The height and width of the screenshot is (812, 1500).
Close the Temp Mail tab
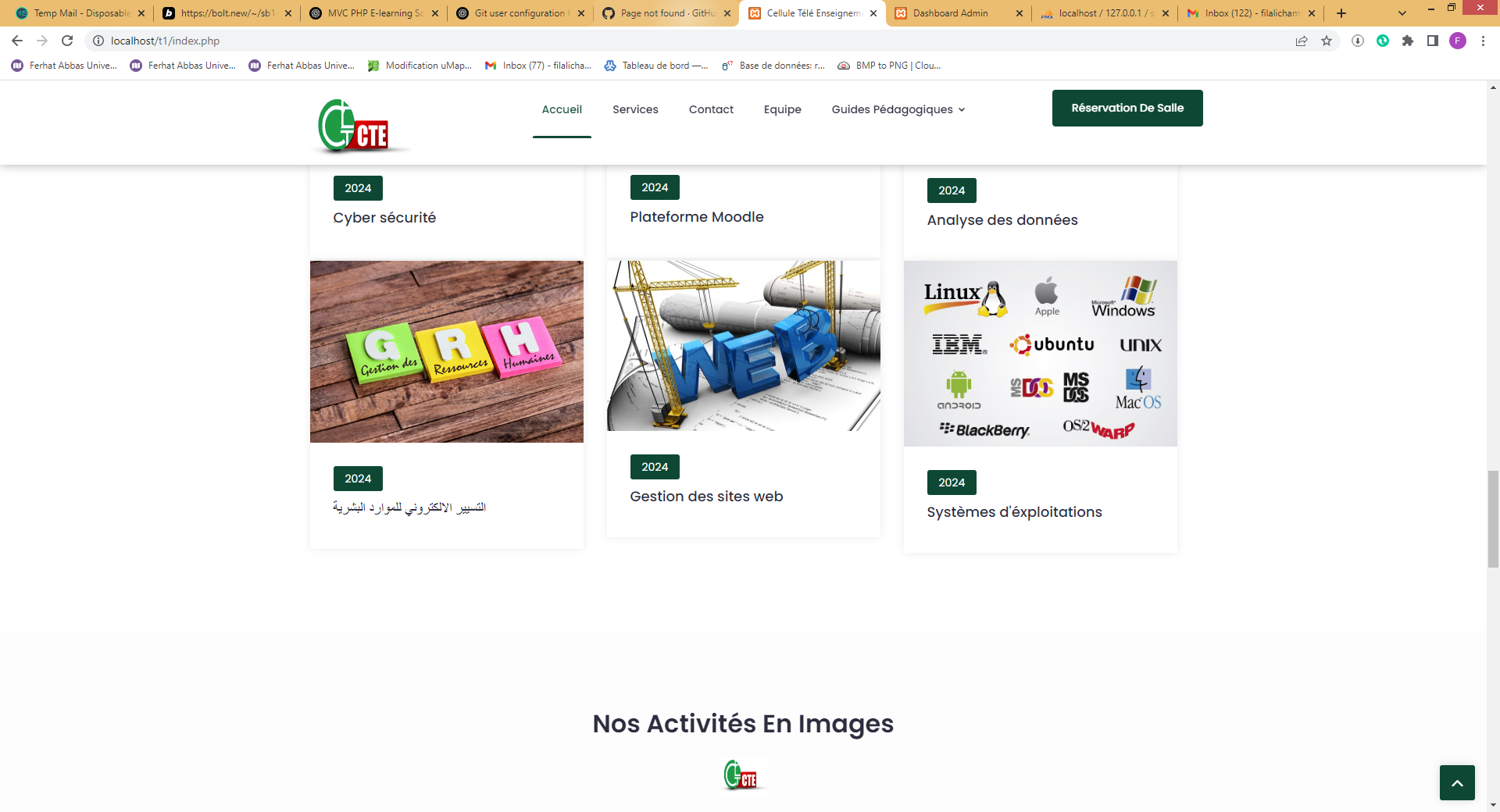click(x=141, y=13)
